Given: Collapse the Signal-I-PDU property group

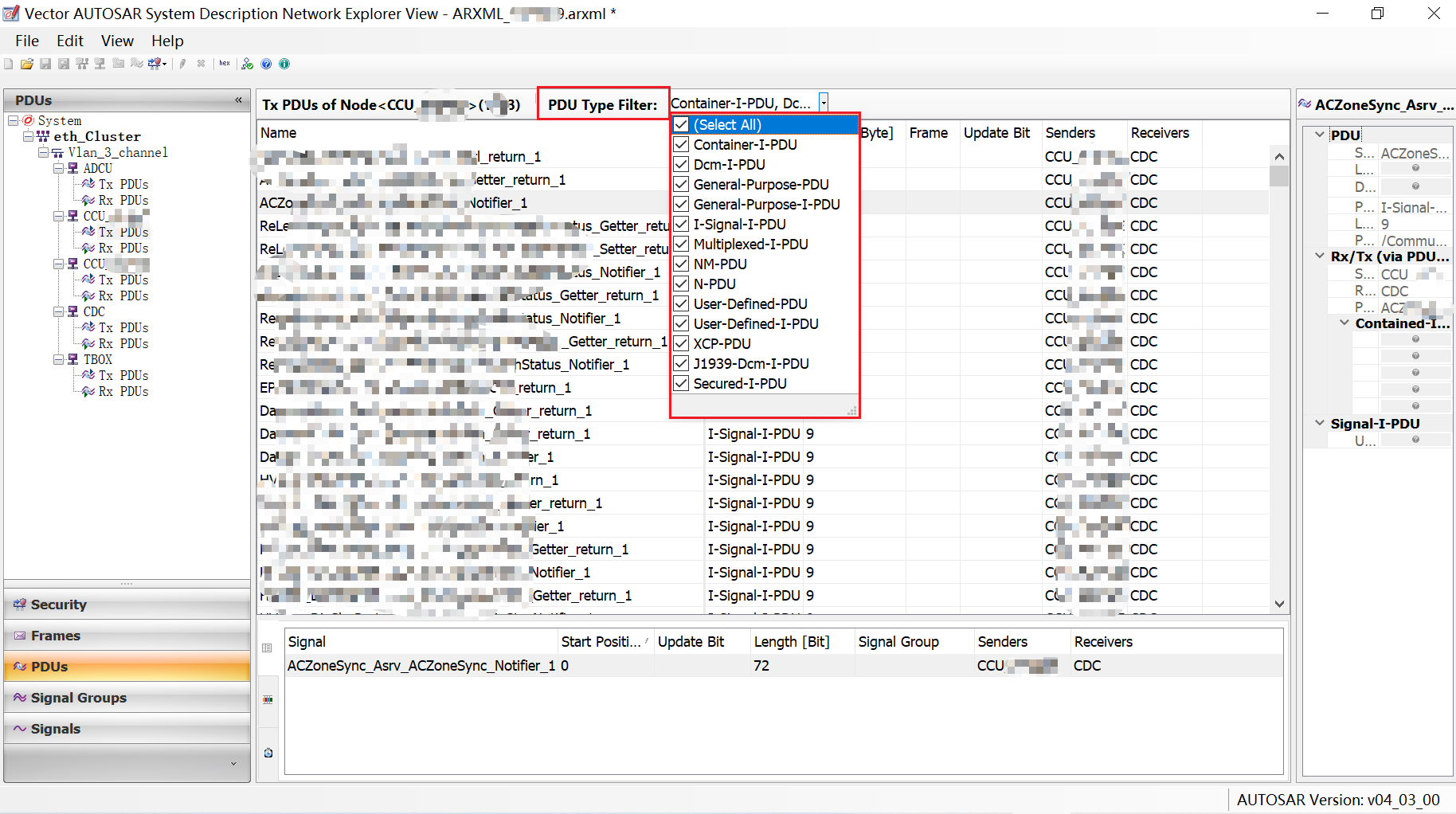Looking at the screenshot, I should 1320,423.
